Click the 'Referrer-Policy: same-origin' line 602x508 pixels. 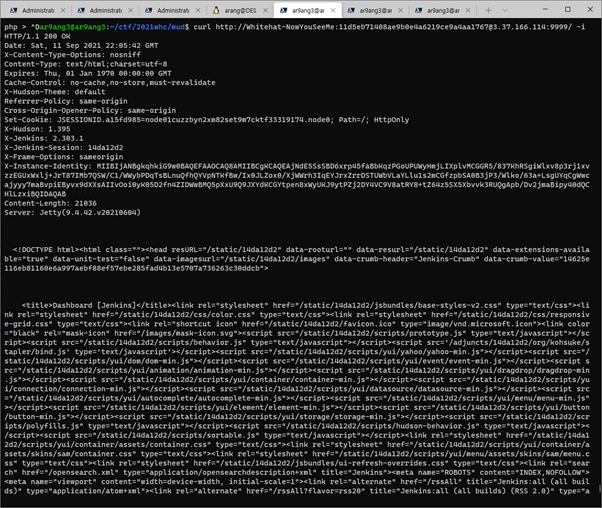pos(66,101)
